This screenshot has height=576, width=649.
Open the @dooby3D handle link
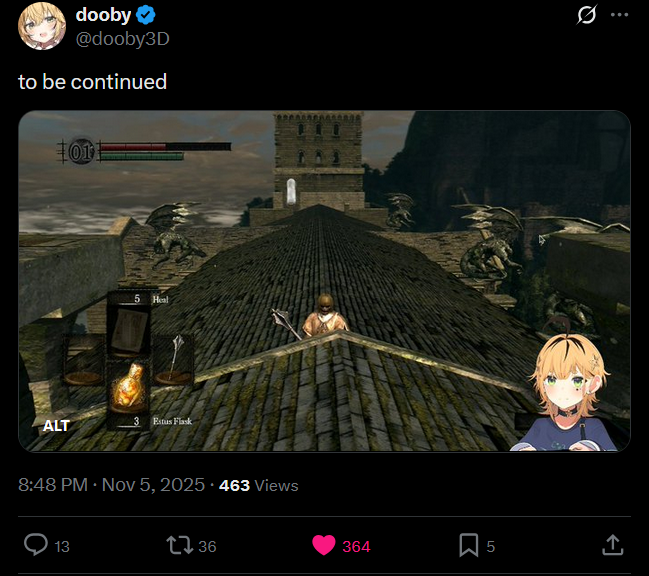click(x=123, y=39)
